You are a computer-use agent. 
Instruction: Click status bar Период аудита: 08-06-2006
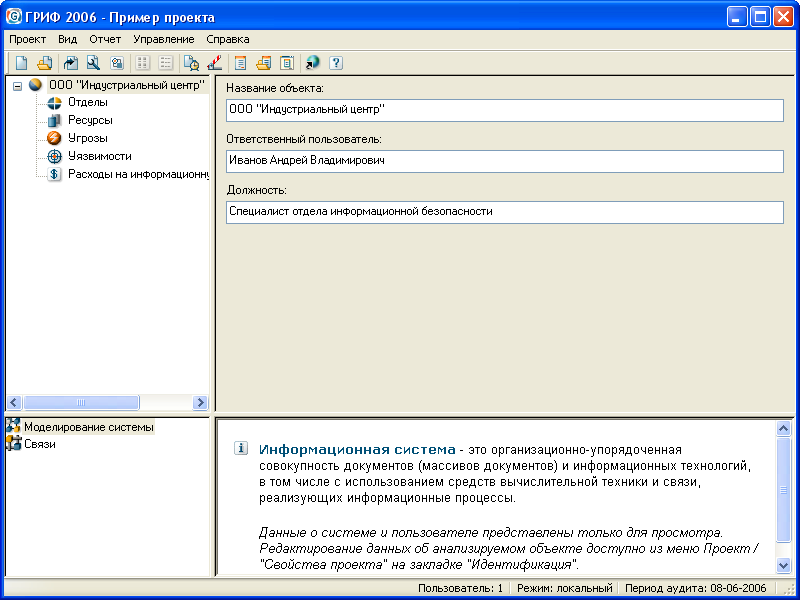(695, 588)
